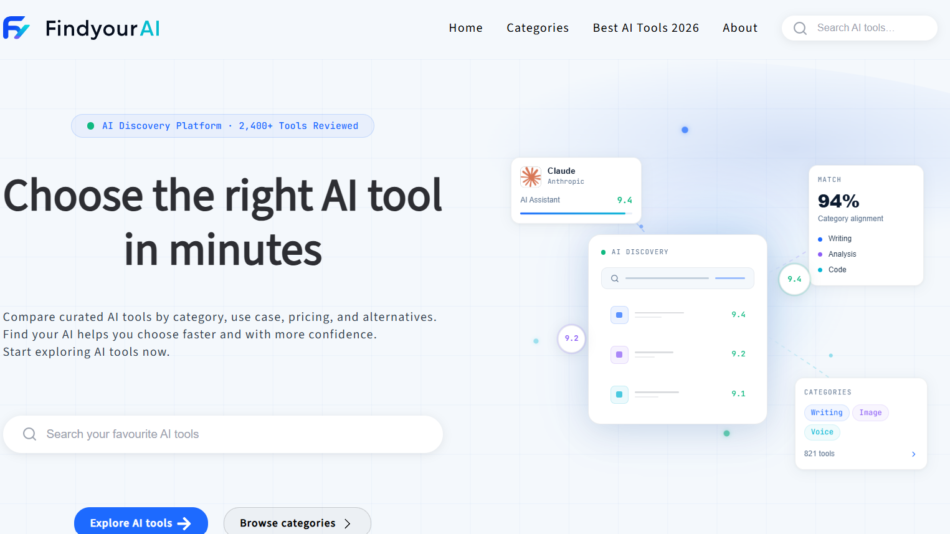Image resolution: width=950 pixels, height=534 pixels.
Task: Click the circular 9.2 score badge
Action: tap(571, 338)
